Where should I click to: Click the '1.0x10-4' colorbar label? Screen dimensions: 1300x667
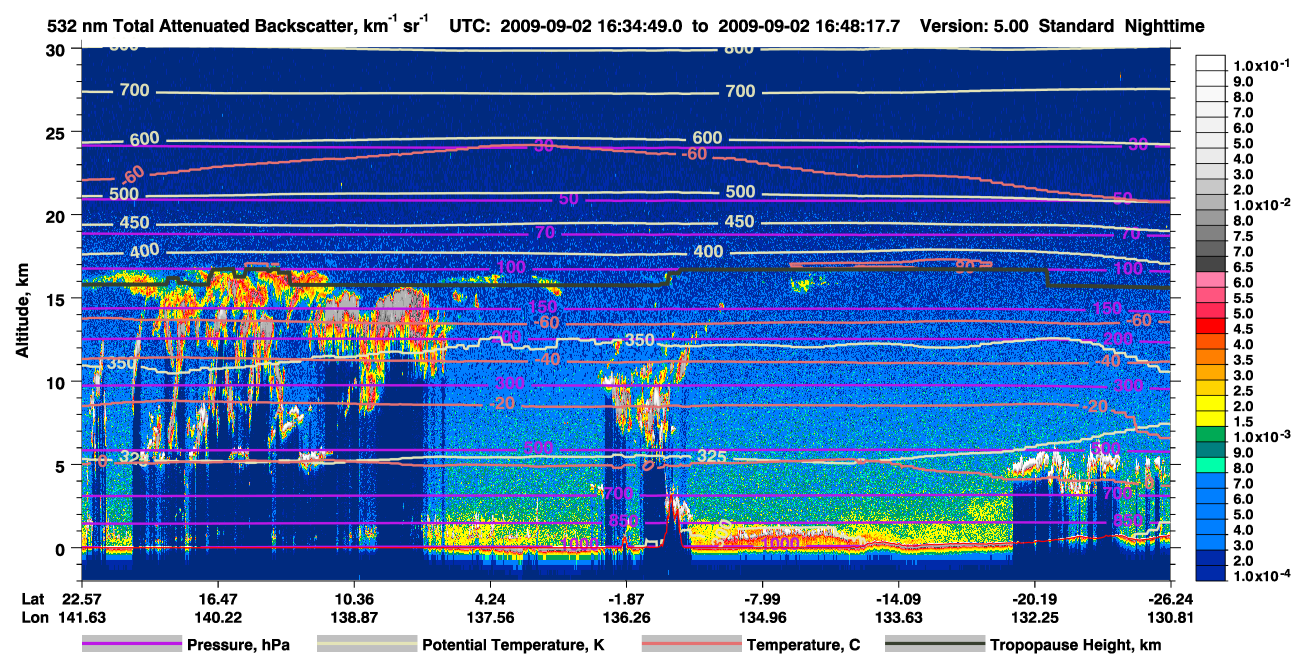pos(1262,576)
